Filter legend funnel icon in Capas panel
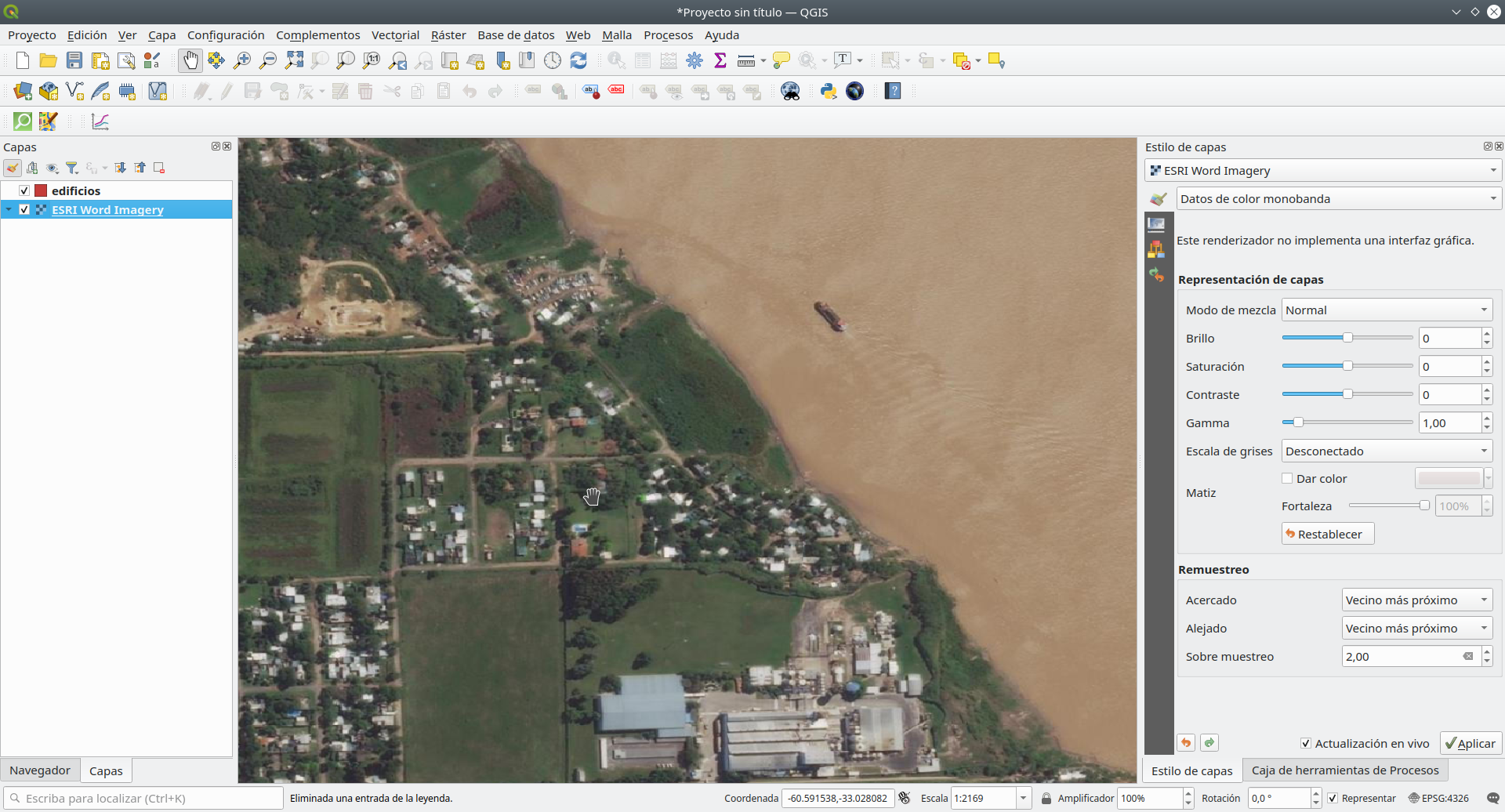This screenshot has width=1505, height=812. point(72,168)
